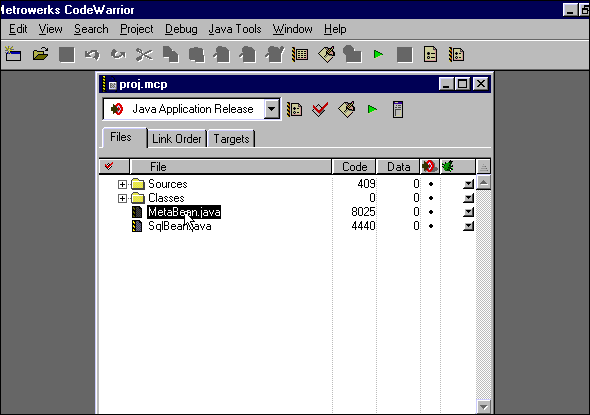590x415 pixels.
Task: Click the striped grid icon in main toolbar
Action: point(300,55)
